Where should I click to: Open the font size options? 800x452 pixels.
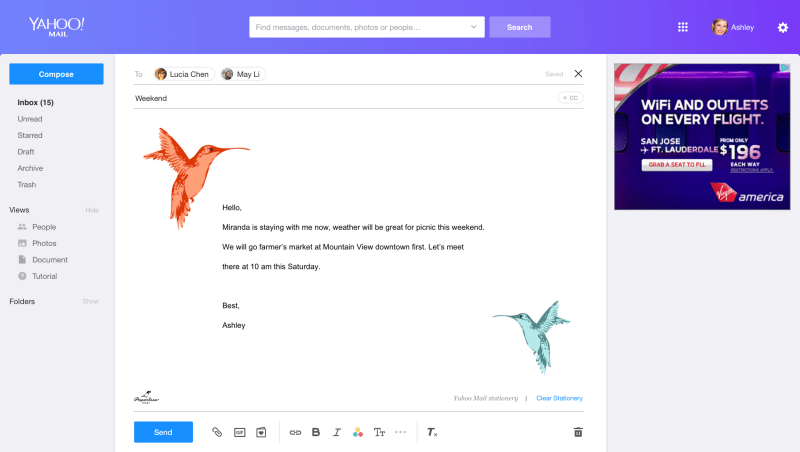(379, 432)
